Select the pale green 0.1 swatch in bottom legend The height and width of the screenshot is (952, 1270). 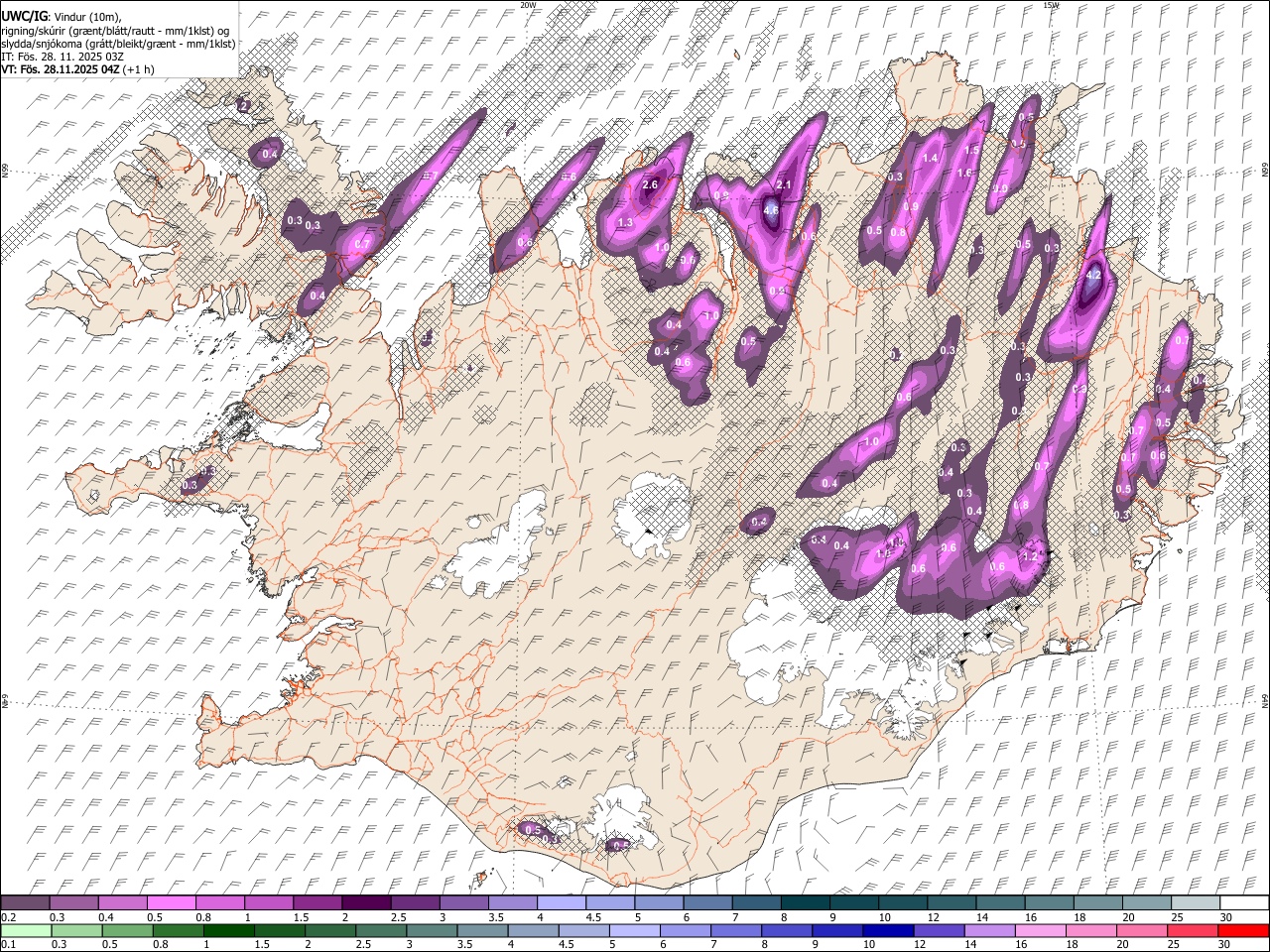point(25,931)
